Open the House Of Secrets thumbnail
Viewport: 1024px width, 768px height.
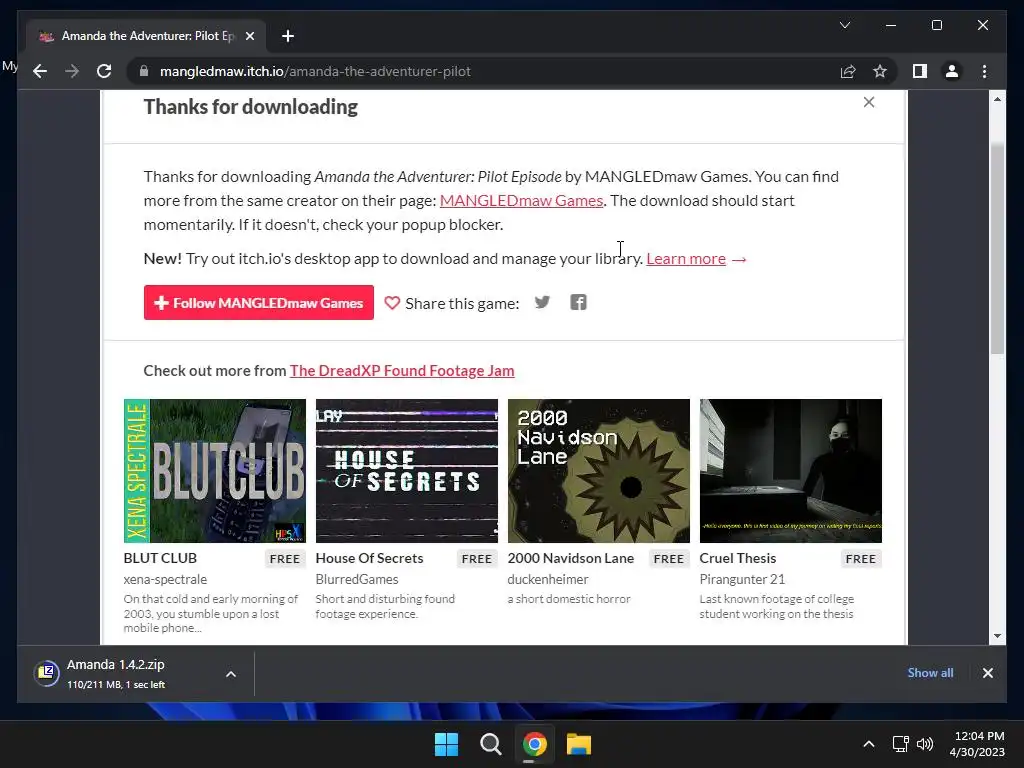pyautogui.click(x=406, y=470)
